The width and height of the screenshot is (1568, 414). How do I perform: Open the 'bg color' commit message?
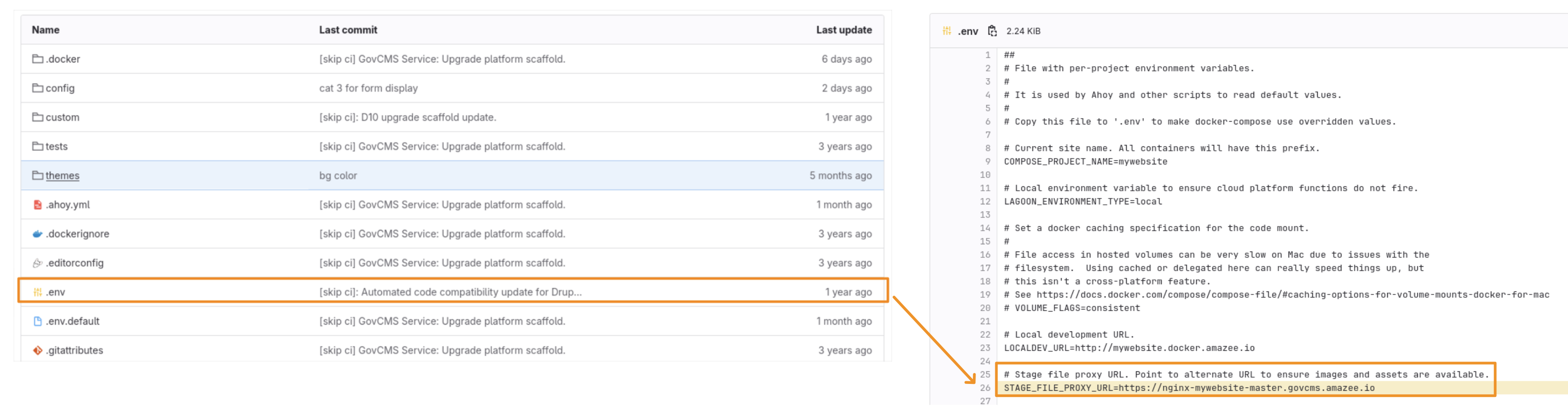pyautogui.click(x=338, y=176)
